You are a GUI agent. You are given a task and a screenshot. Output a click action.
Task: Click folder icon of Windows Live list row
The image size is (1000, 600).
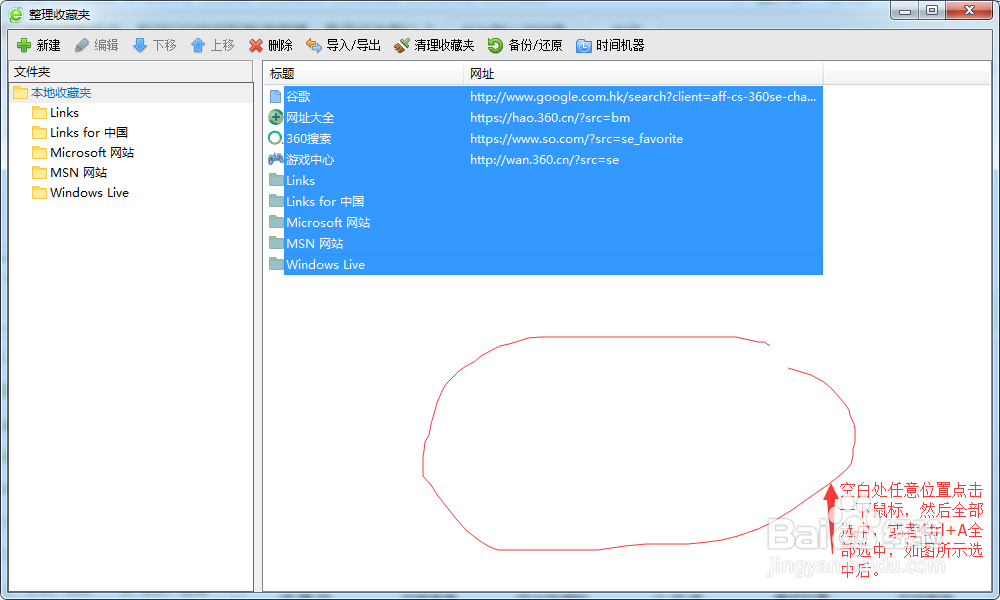click(276, 264)
